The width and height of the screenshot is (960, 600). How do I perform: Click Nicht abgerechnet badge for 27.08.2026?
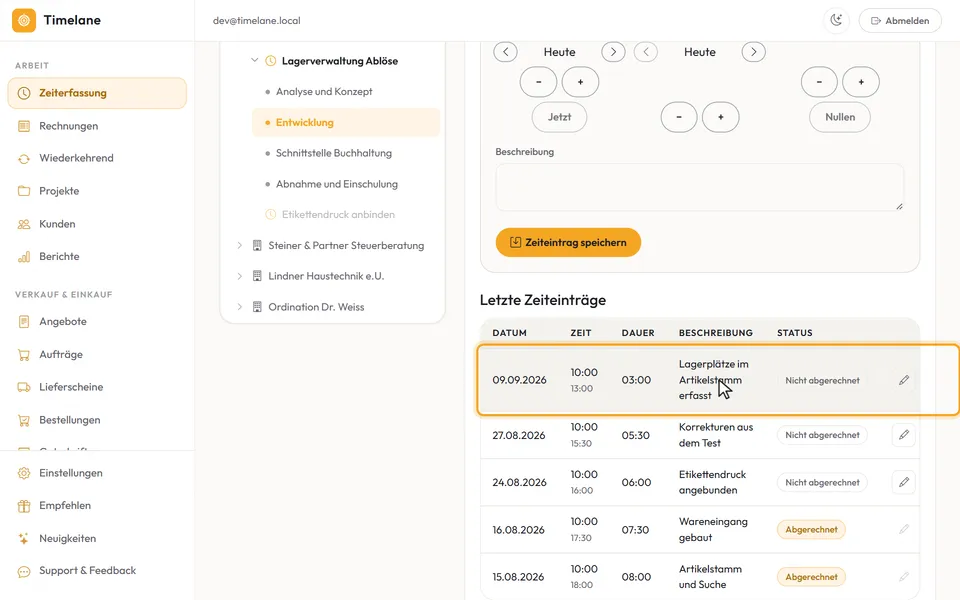(x=822, y=435)
